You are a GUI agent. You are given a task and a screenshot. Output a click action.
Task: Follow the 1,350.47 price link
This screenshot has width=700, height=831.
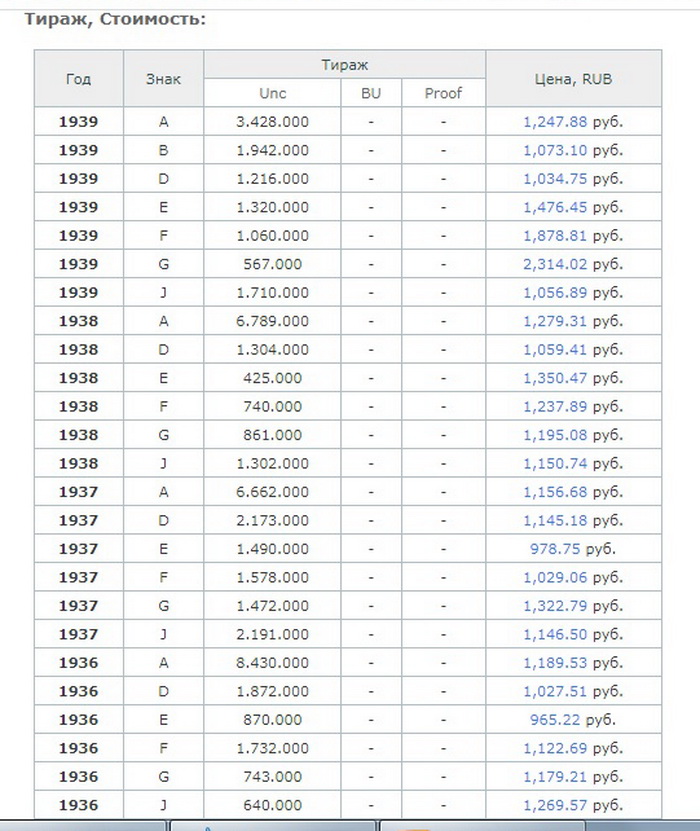(555, 378)
